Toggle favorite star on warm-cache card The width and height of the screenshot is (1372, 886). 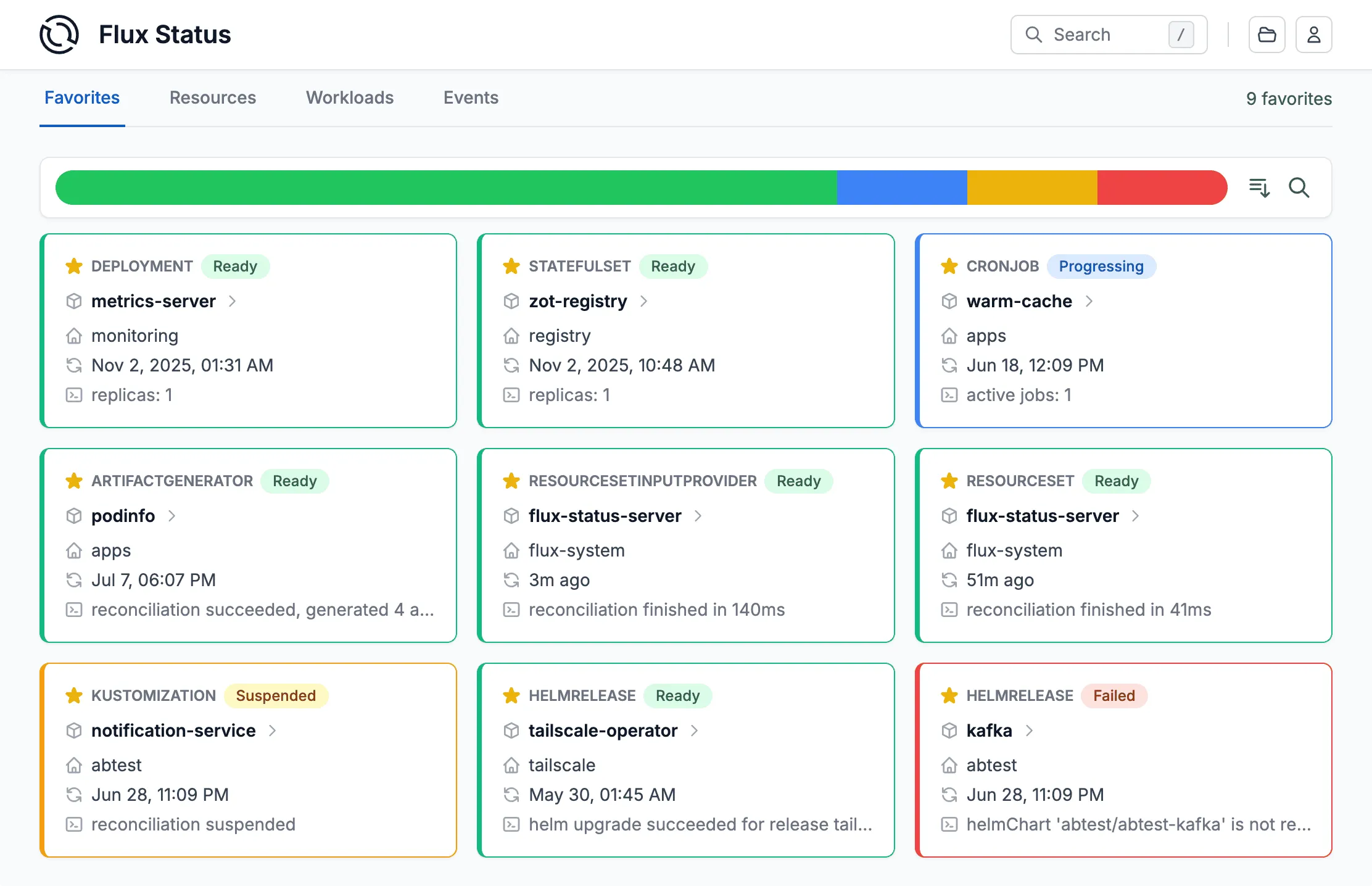(x=949, y=266)
